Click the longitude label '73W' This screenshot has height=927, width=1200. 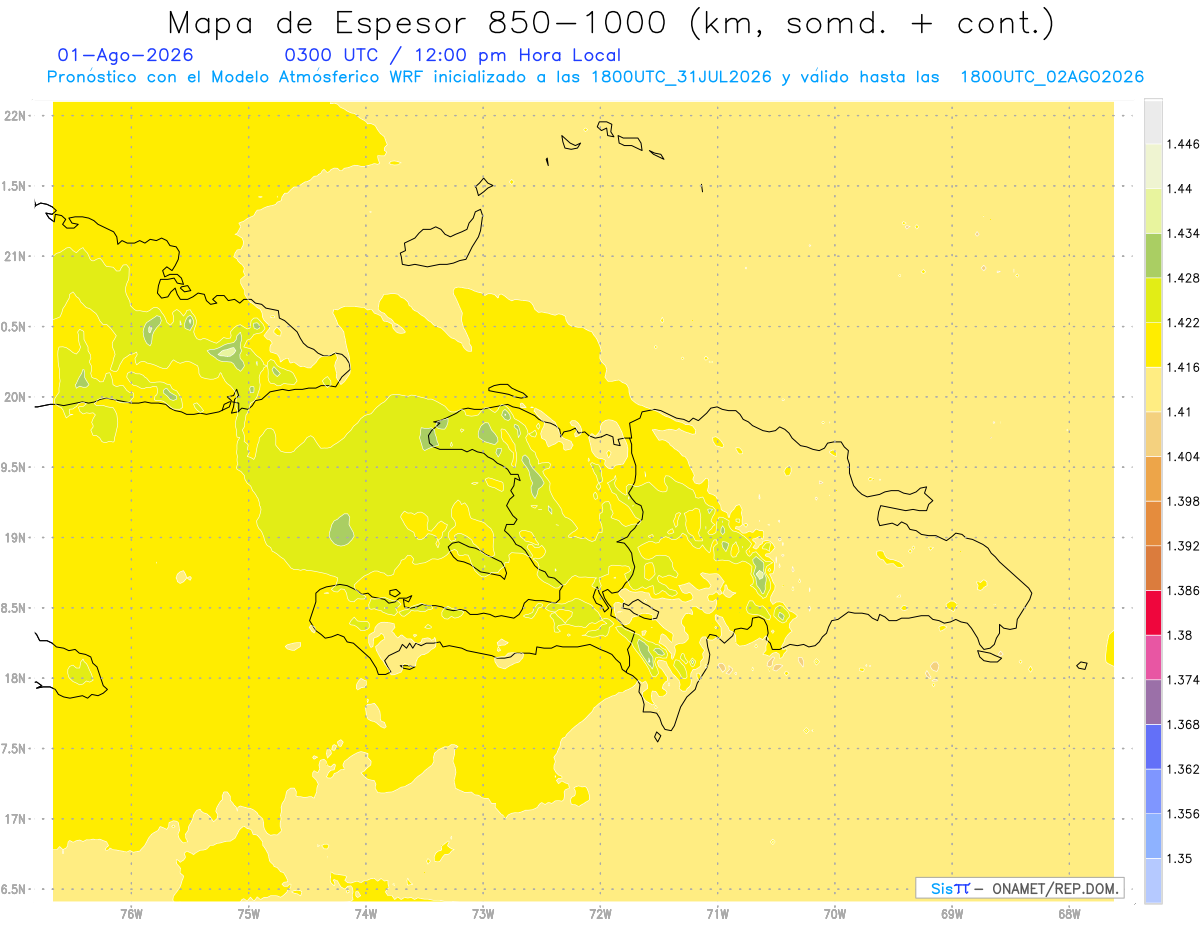click(x=483, y=914)
